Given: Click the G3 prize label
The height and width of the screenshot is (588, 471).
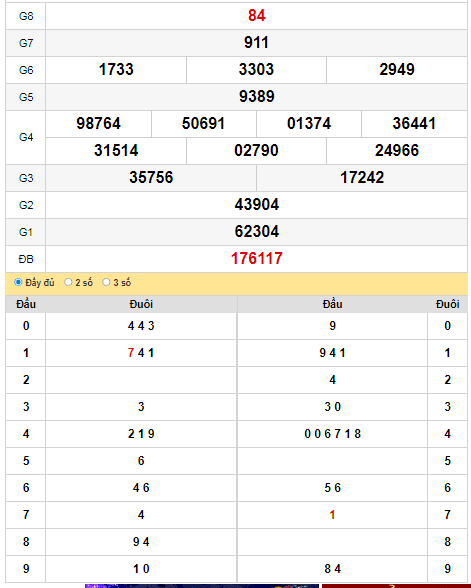Looking at the screenshot, I should [26, 178].
